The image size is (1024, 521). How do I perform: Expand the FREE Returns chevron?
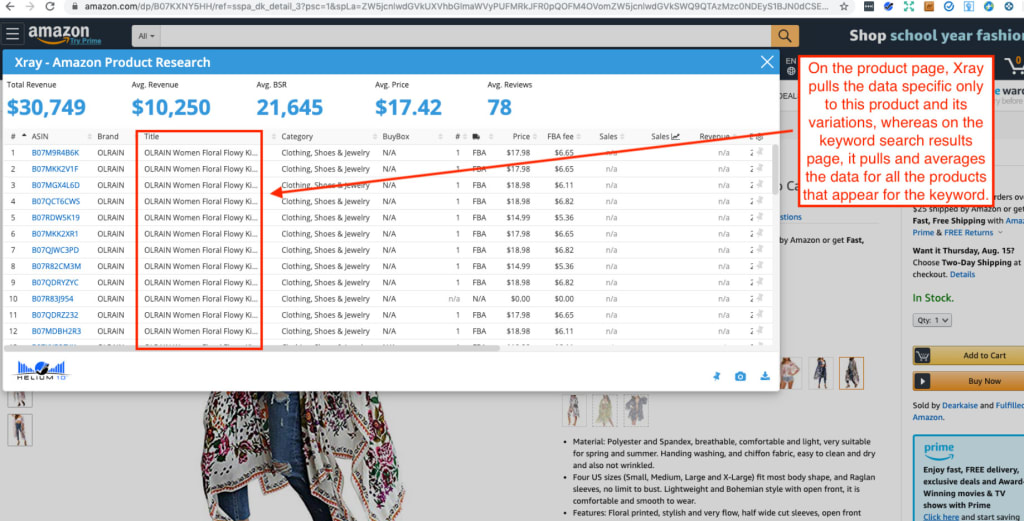tap(1000, 232)
